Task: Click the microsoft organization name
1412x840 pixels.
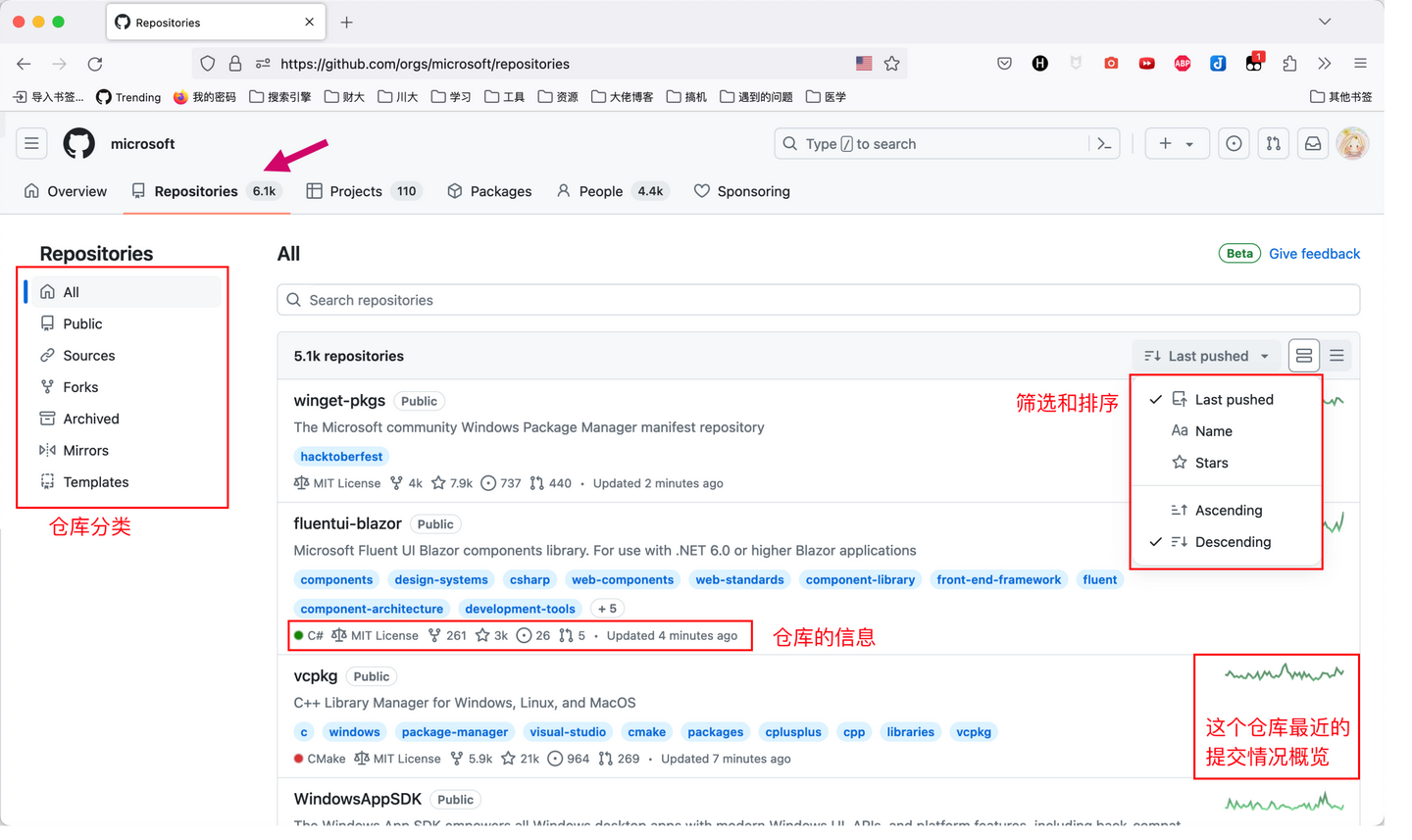Action: click(142, 144)
